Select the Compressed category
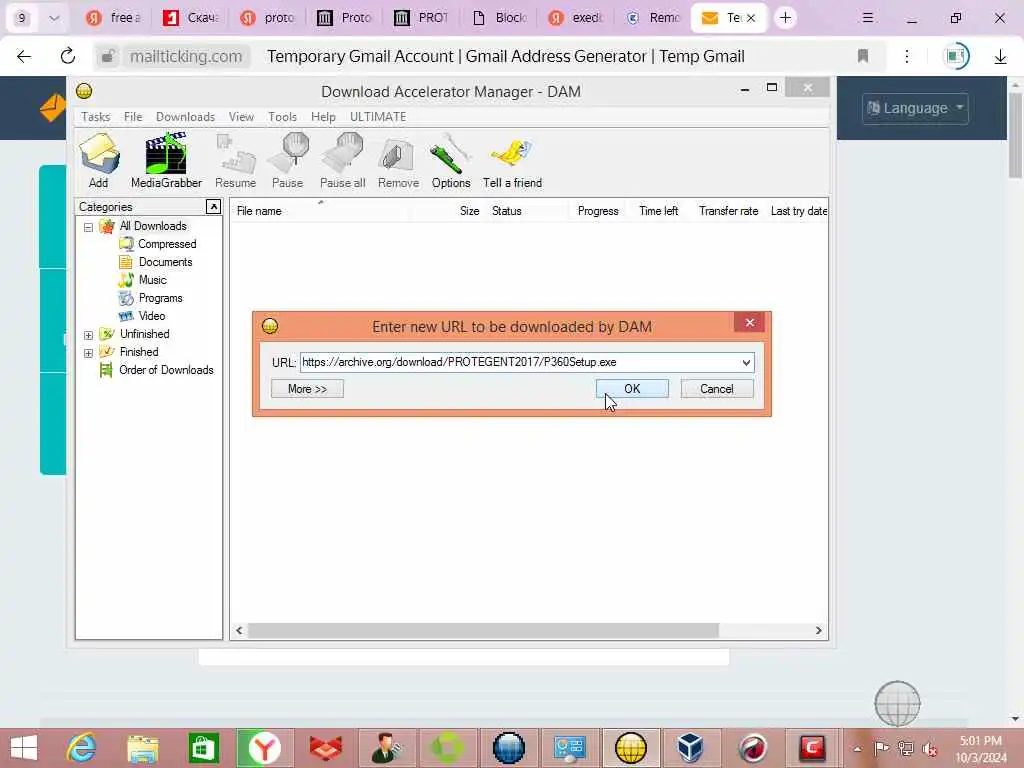The width and height of the screenshot is (1024, 768). click(167, 244)
